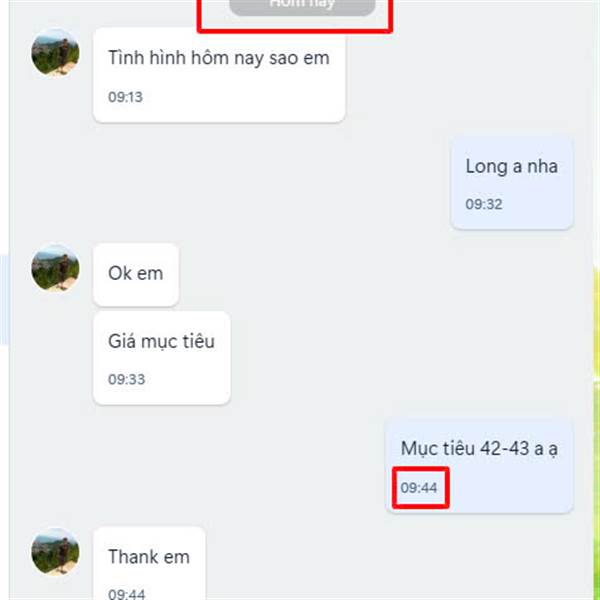Image resolution: width=600 pixels, height=600 pixels.
Task: Click the 09:44 timestamp under 'Thank em'
Action: point(126,594)
